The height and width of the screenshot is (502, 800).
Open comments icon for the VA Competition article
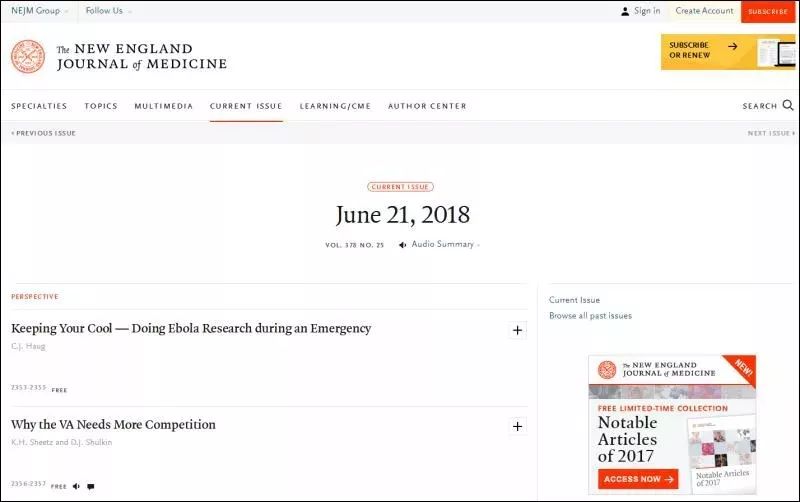(91, 486)
